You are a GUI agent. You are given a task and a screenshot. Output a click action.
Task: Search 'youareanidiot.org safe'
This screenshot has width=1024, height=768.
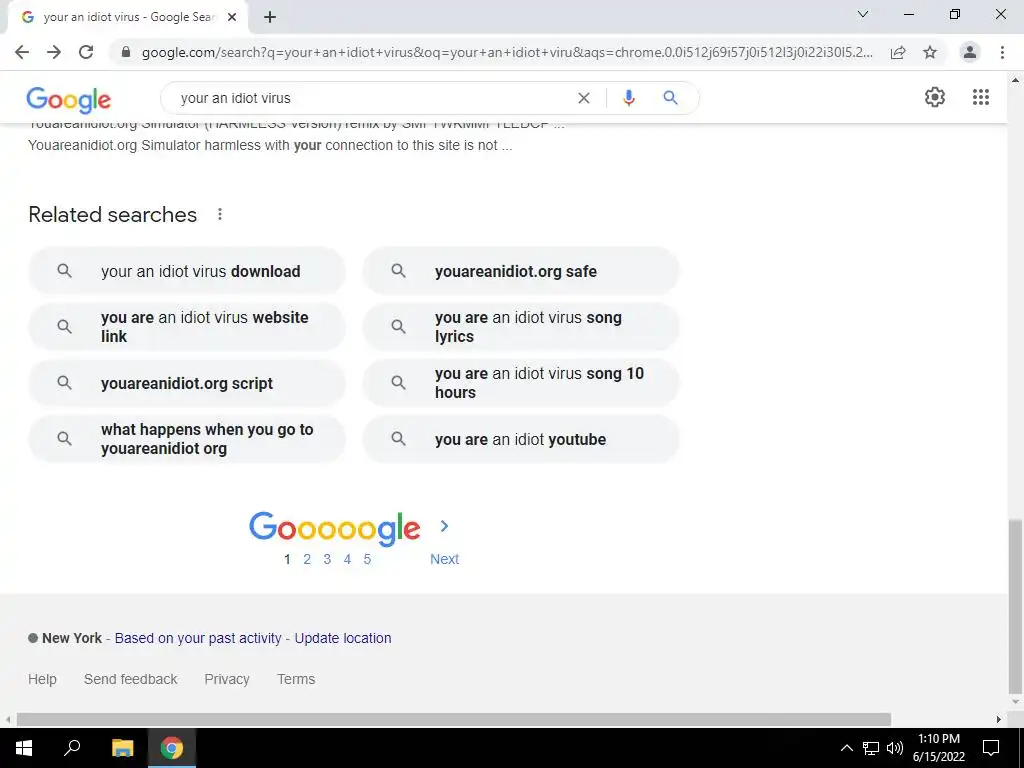[520, 271]
